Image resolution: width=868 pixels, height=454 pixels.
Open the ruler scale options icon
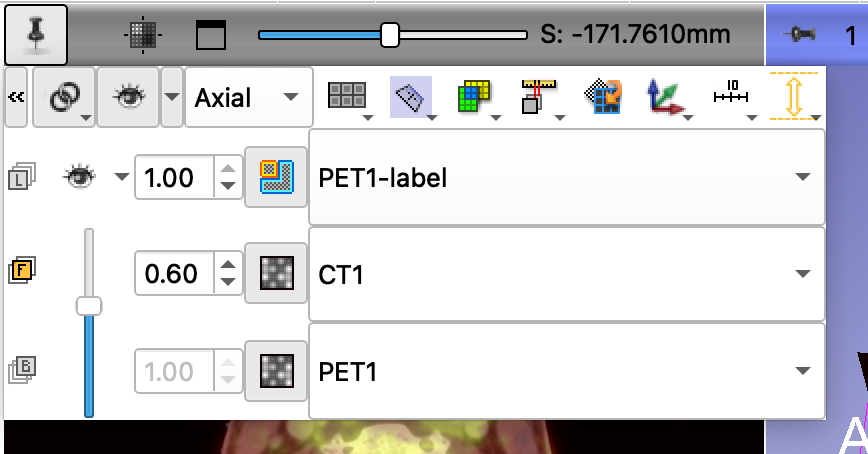pos(733,97)
